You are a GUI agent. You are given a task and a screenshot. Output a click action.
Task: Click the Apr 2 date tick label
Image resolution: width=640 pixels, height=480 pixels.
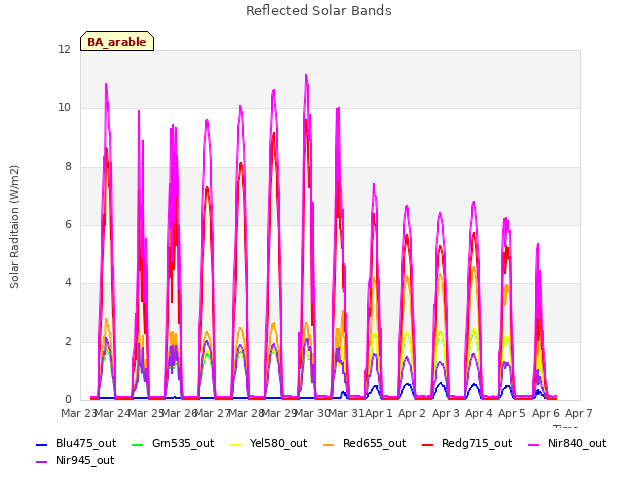pos(412,413)
